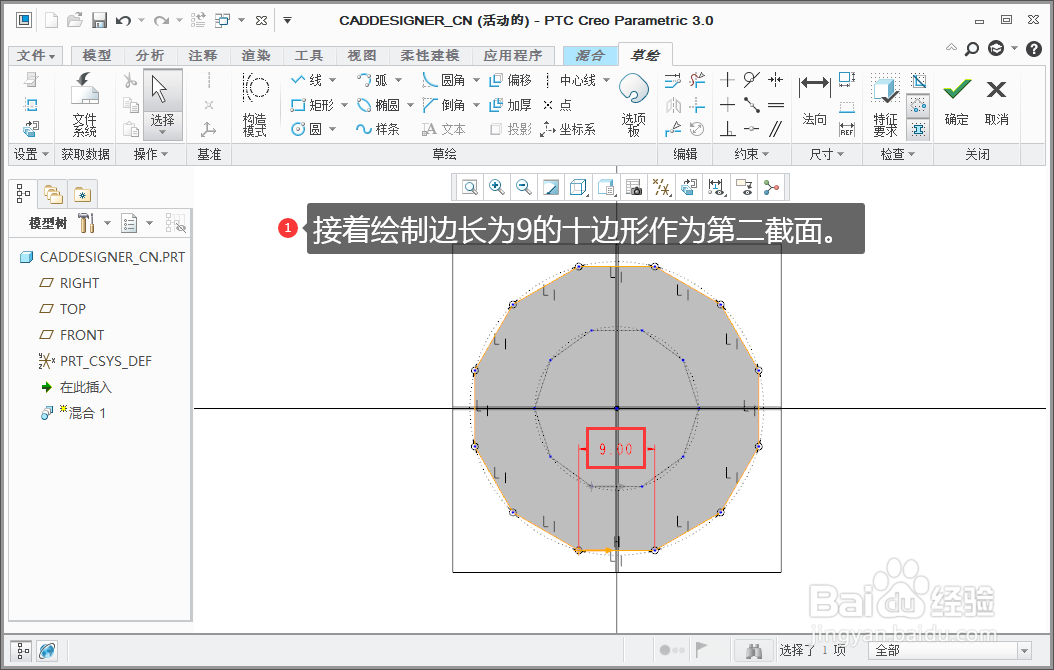Expand the Fillet (圆角) dropdown arrow
This screenshot has width=1054, height=670.
click(x=476, y=80)
